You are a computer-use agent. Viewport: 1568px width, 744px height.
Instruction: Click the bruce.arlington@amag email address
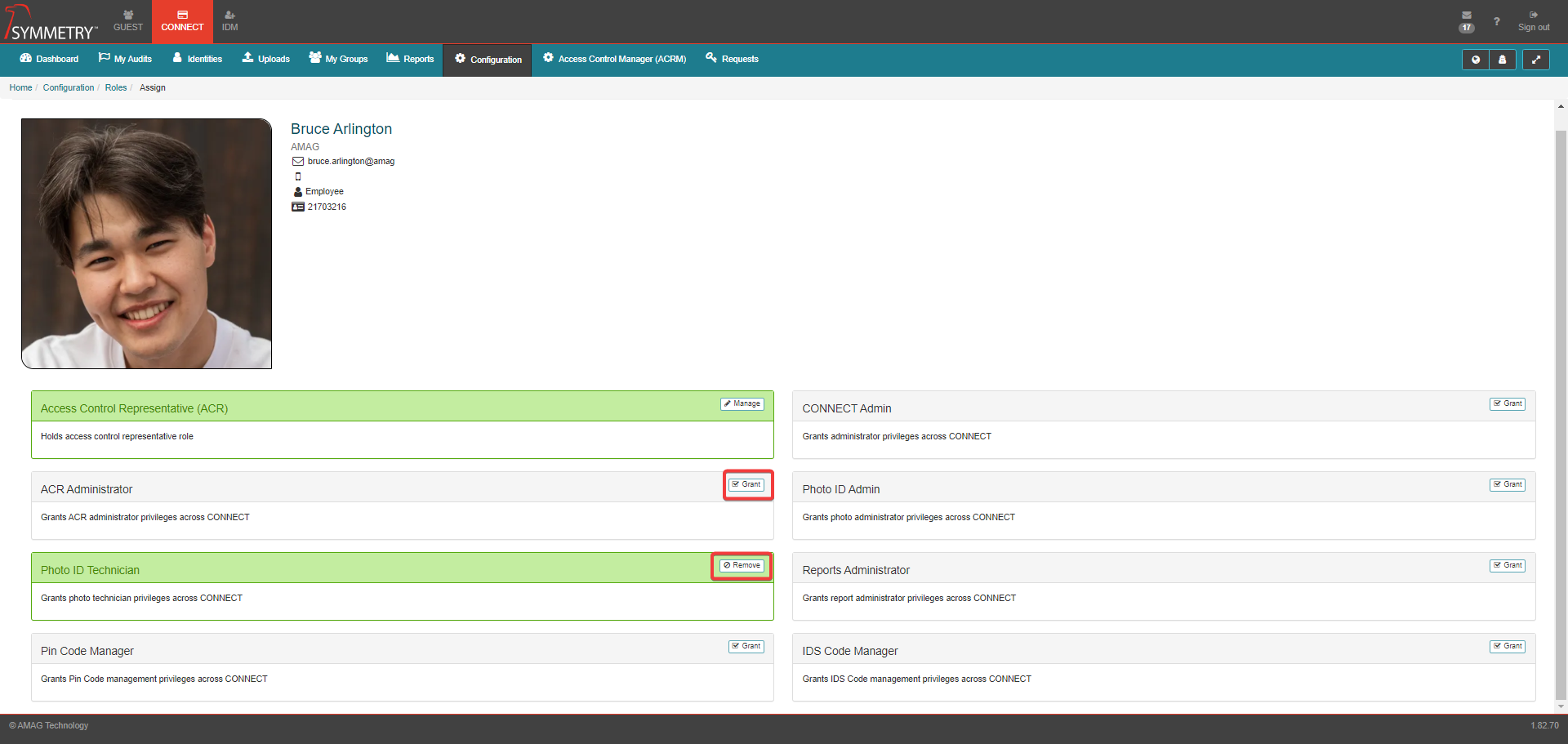click(x=351, y=162)
